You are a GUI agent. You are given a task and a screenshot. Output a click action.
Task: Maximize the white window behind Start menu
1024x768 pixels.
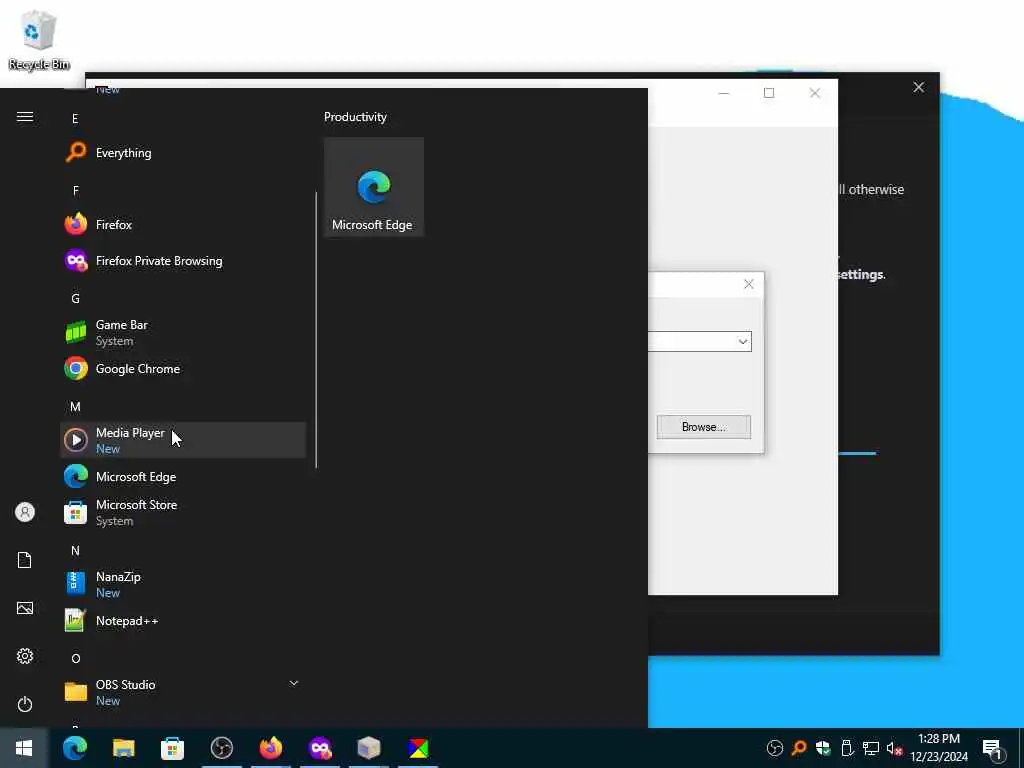(x=769, y=93)
